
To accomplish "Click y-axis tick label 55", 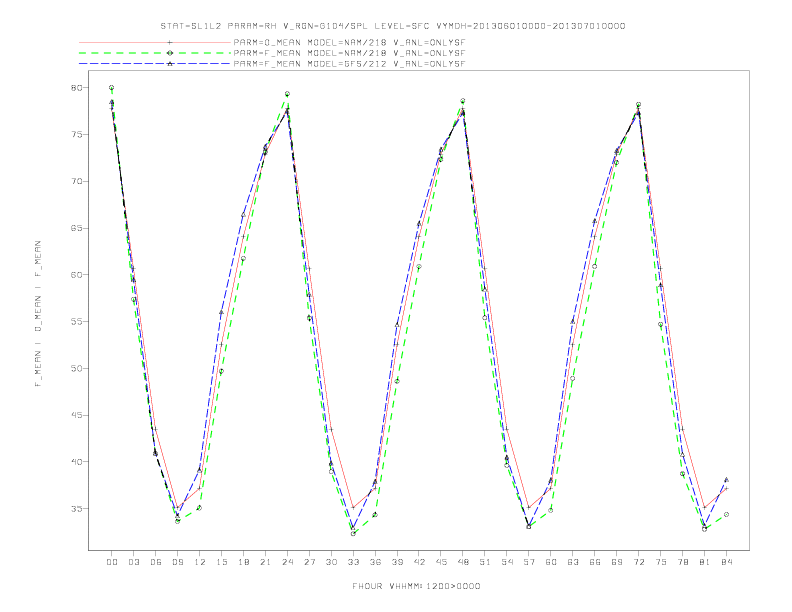I will pos(76,321).
